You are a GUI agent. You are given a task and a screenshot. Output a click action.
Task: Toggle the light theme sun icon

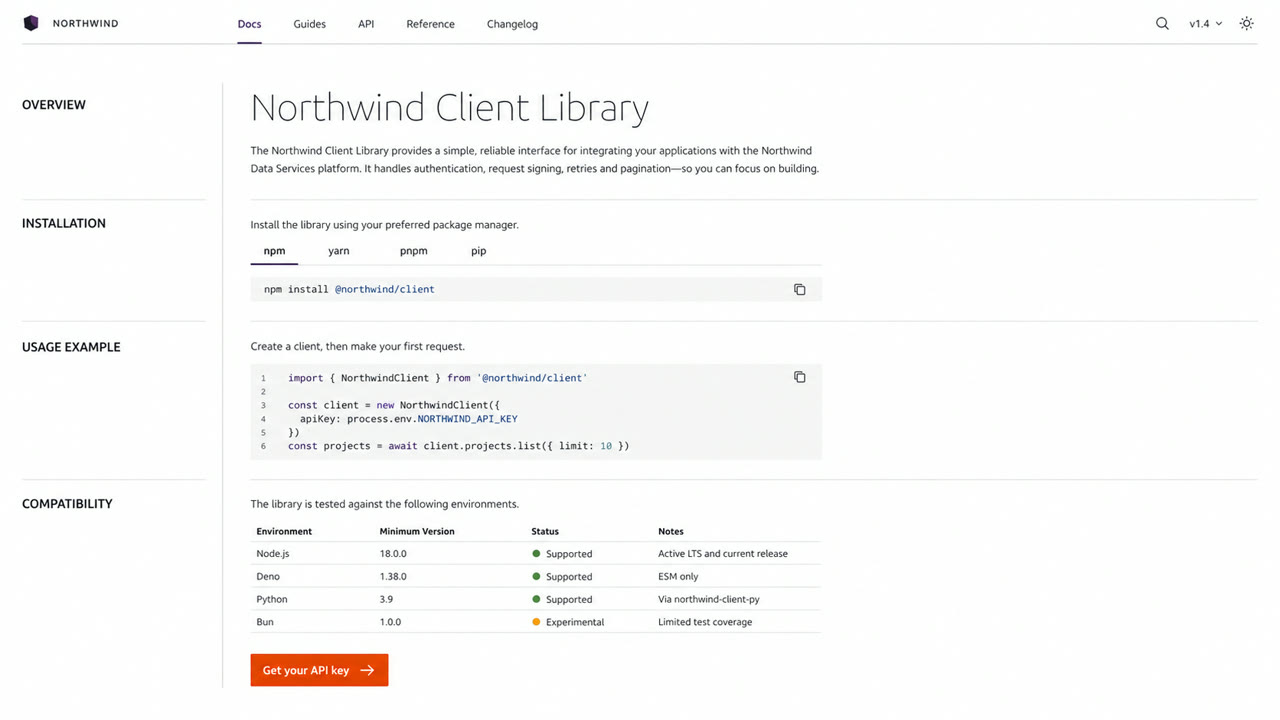point(1246,23)
